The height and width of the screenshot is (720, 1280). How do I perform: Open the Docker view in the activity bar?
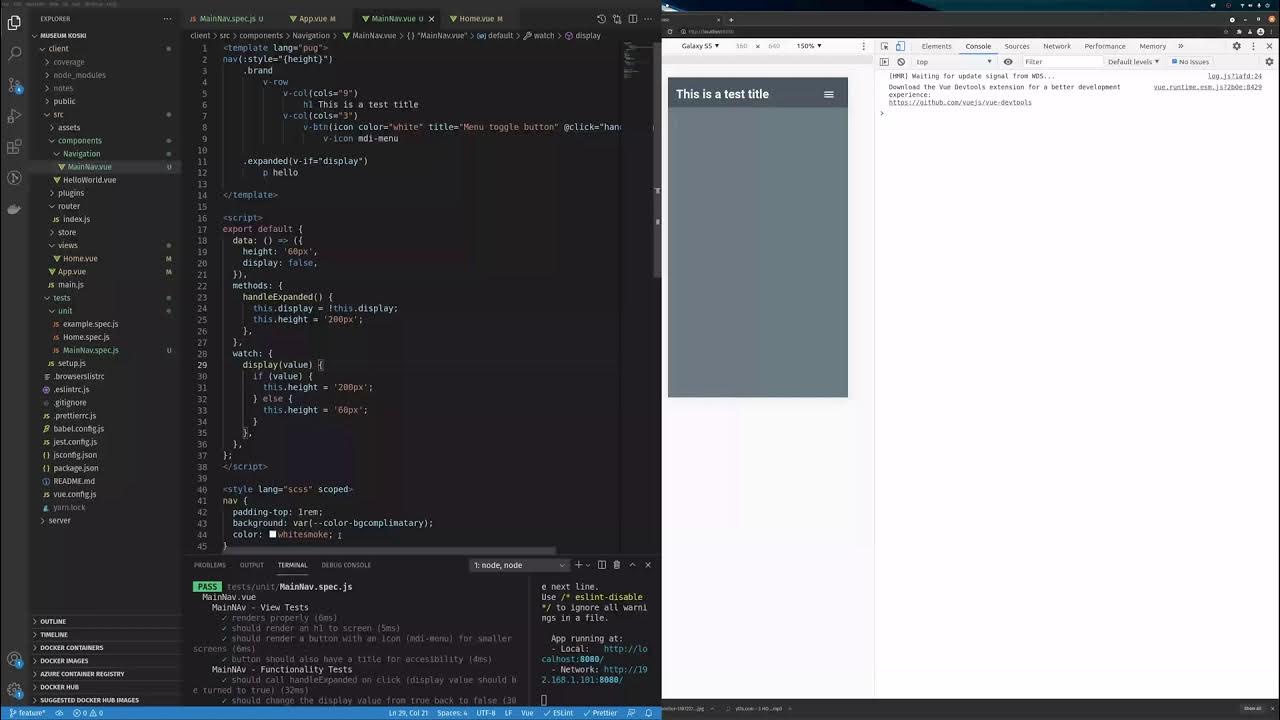click(x=14, y=209)
